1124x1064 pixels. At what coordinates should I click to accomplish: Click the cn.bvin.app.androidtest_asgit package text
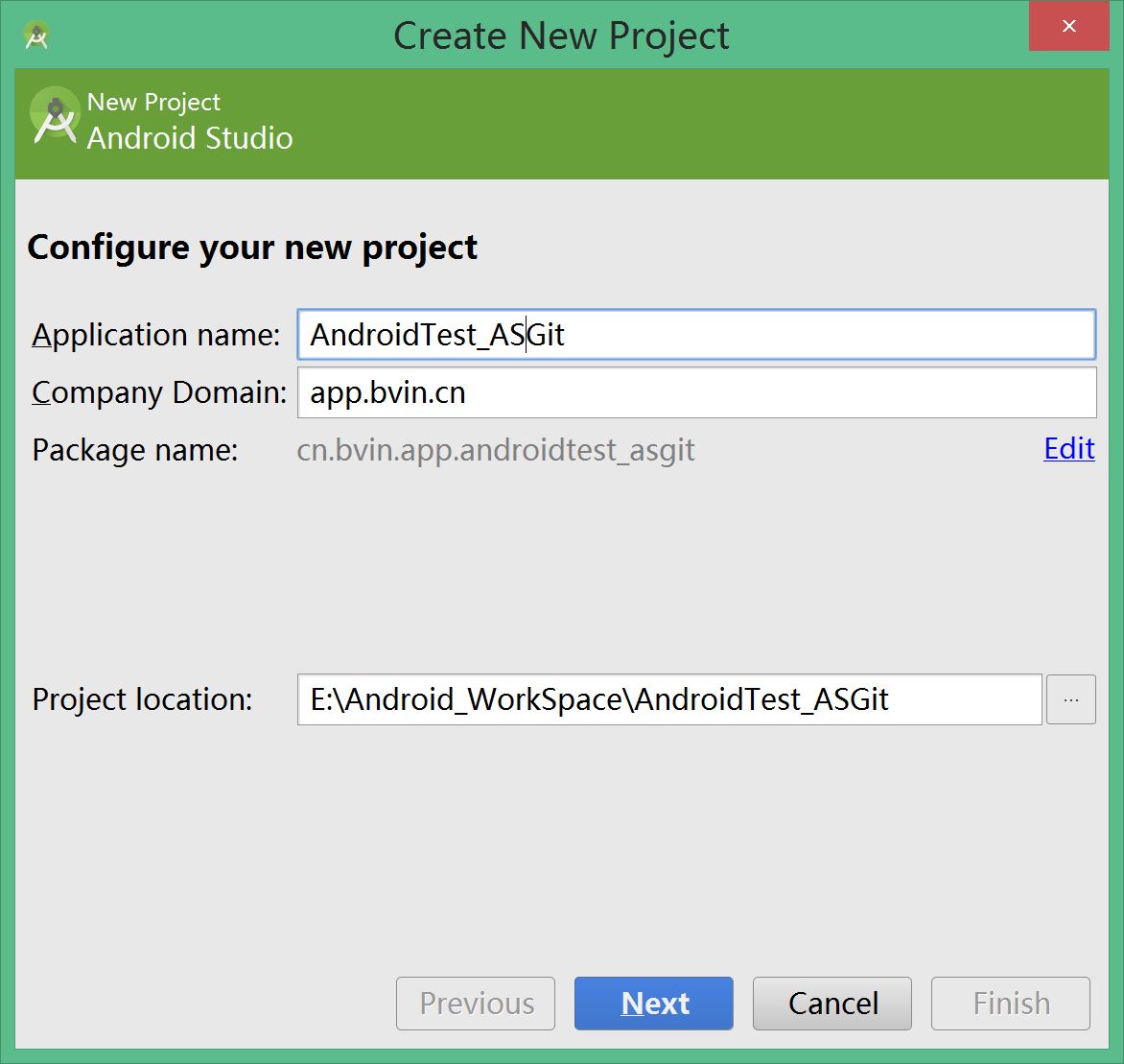[x=496, y=450]
